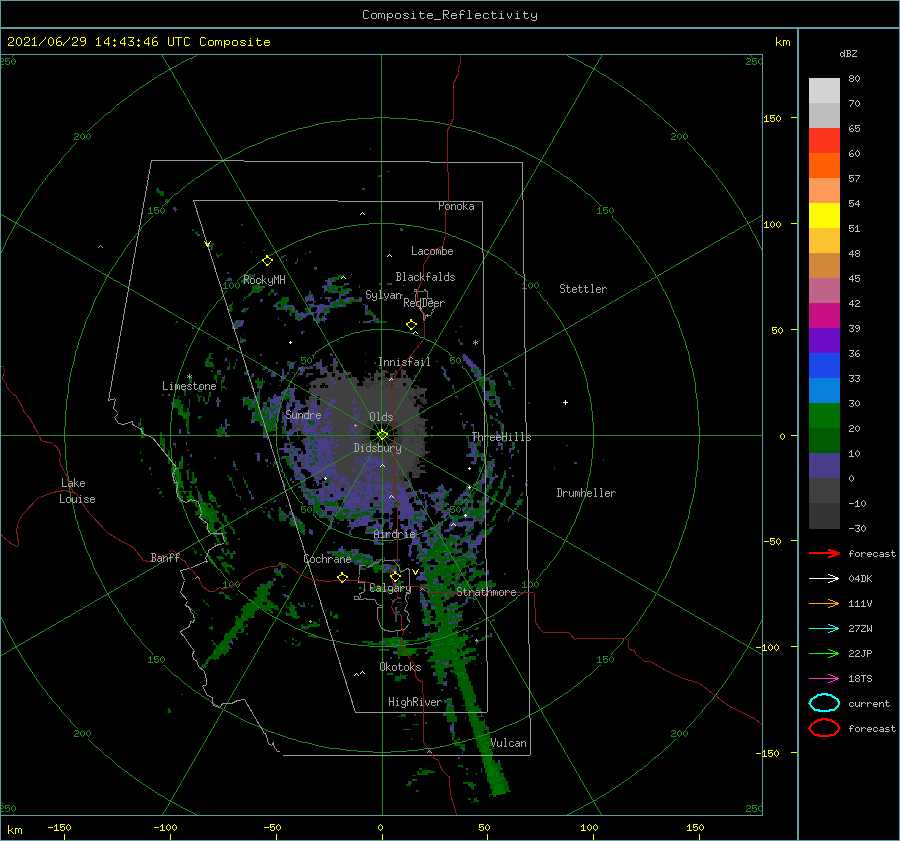Click the Ponoka town label

tap(456, 206)
